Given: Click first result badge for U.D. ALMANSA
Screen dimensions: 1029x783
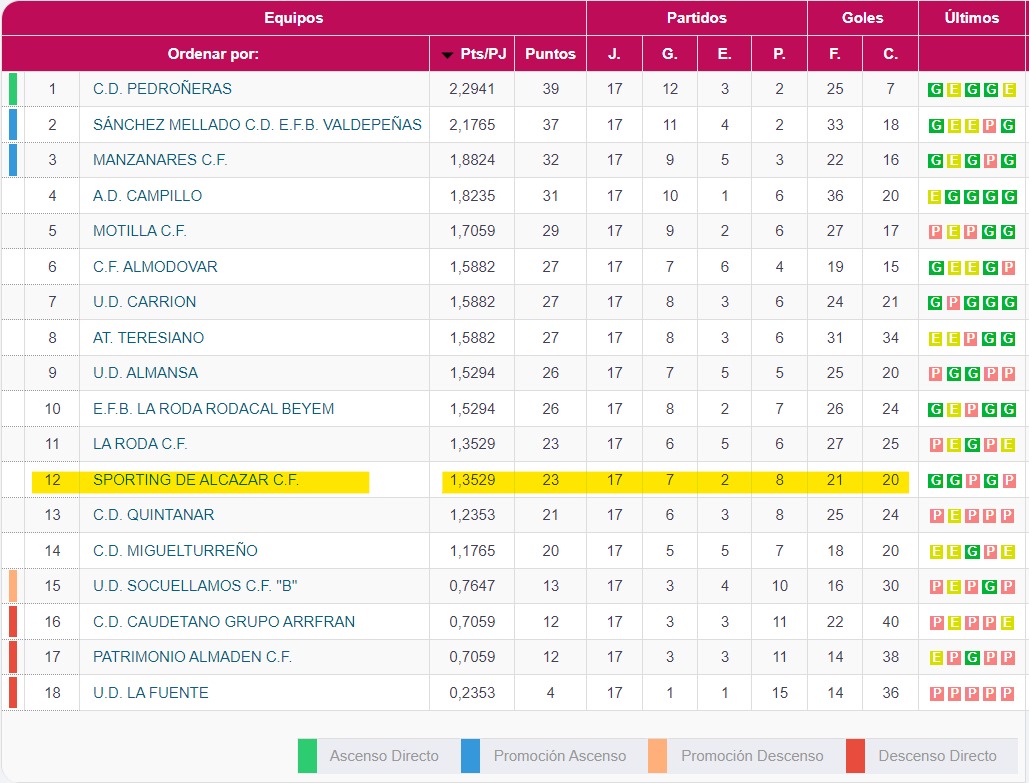Looking at the screenshot, I should 936,374.
